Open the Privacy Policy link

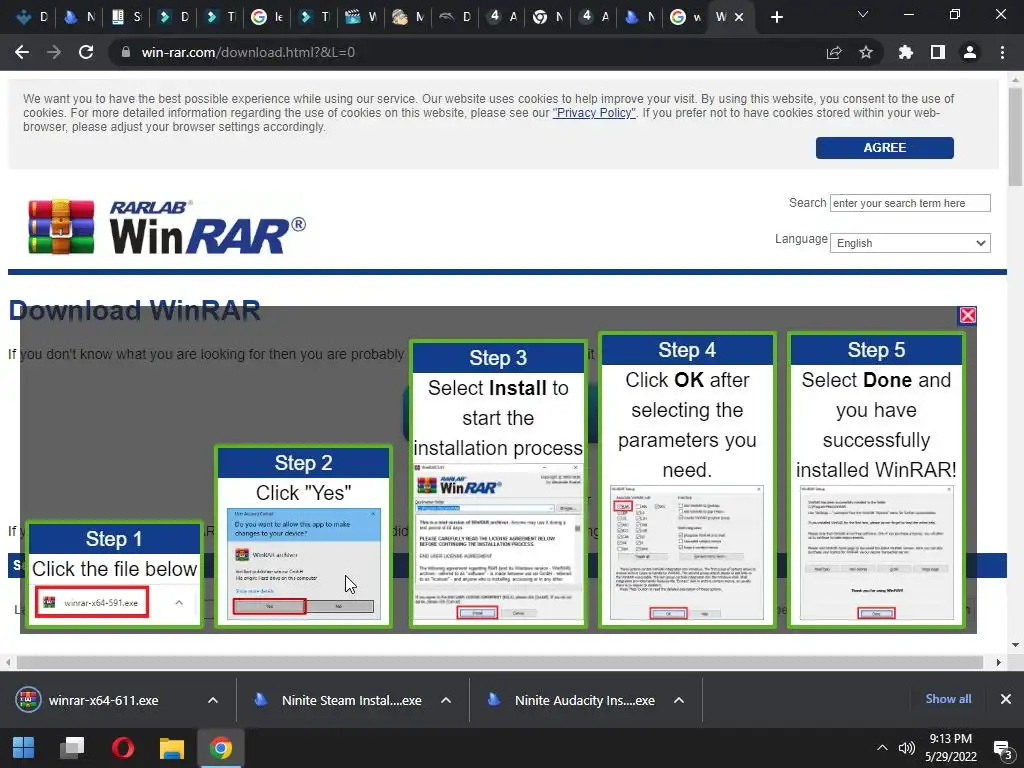tap(594, 113)
